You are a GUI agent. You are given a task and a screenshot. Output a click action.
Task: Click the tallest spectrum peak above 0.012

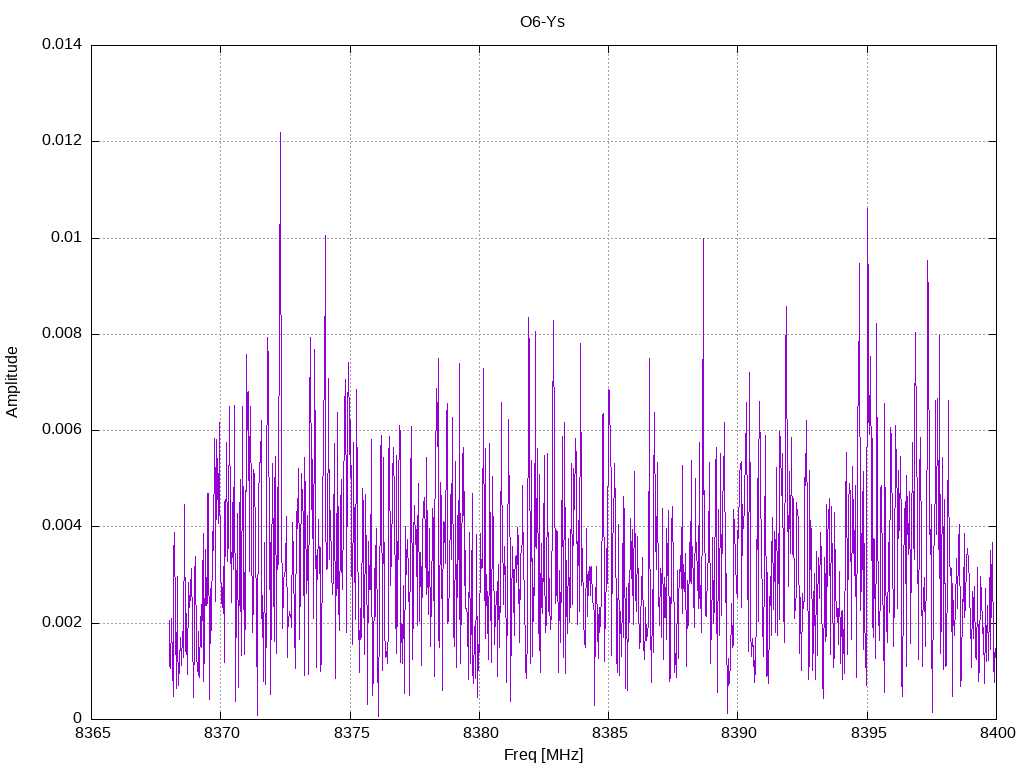(x=280, y=133)
